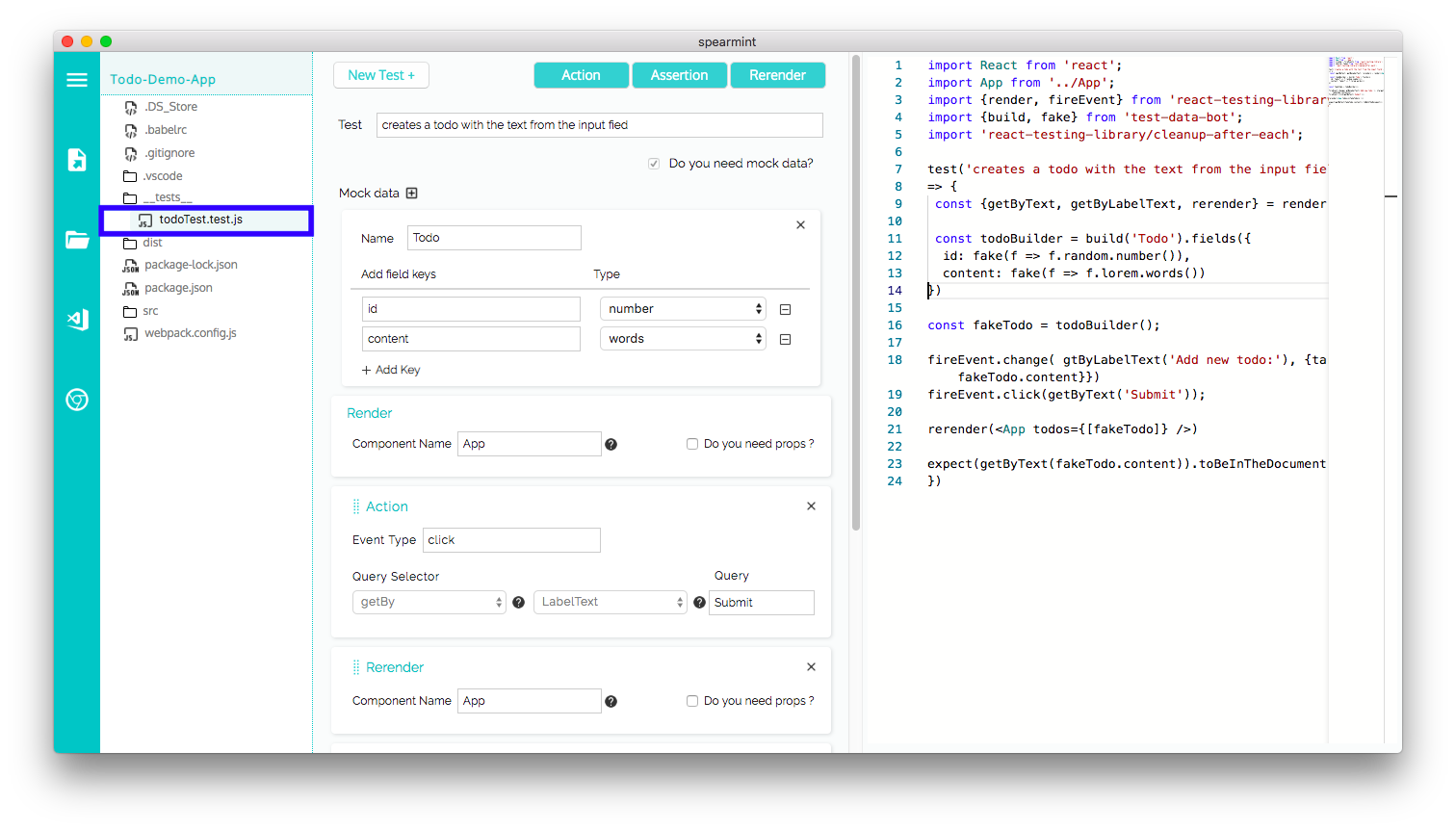Image resolution: width=1456 pixels, height=830 pixels.
Task: Focus the Test description input
Action: (x=600, y=125)
